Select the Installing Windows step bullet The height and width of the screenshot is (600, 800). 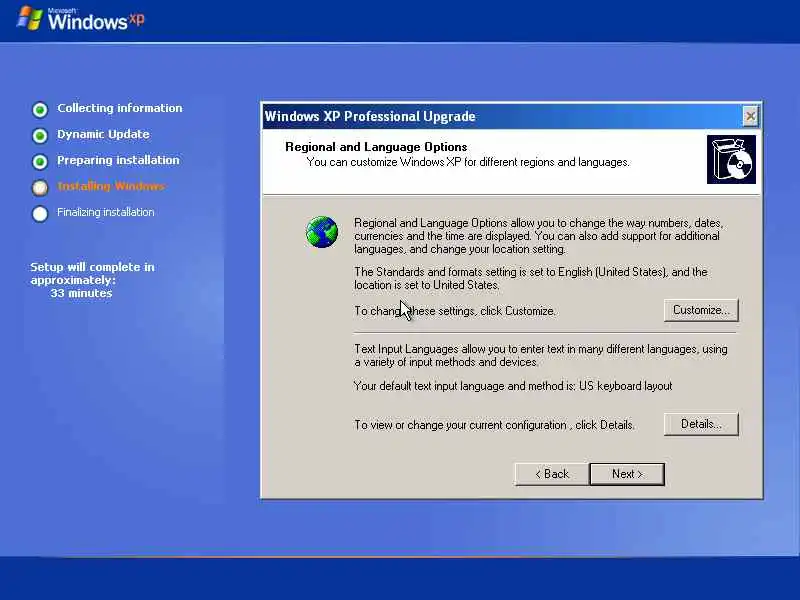[x=40, y=188]
